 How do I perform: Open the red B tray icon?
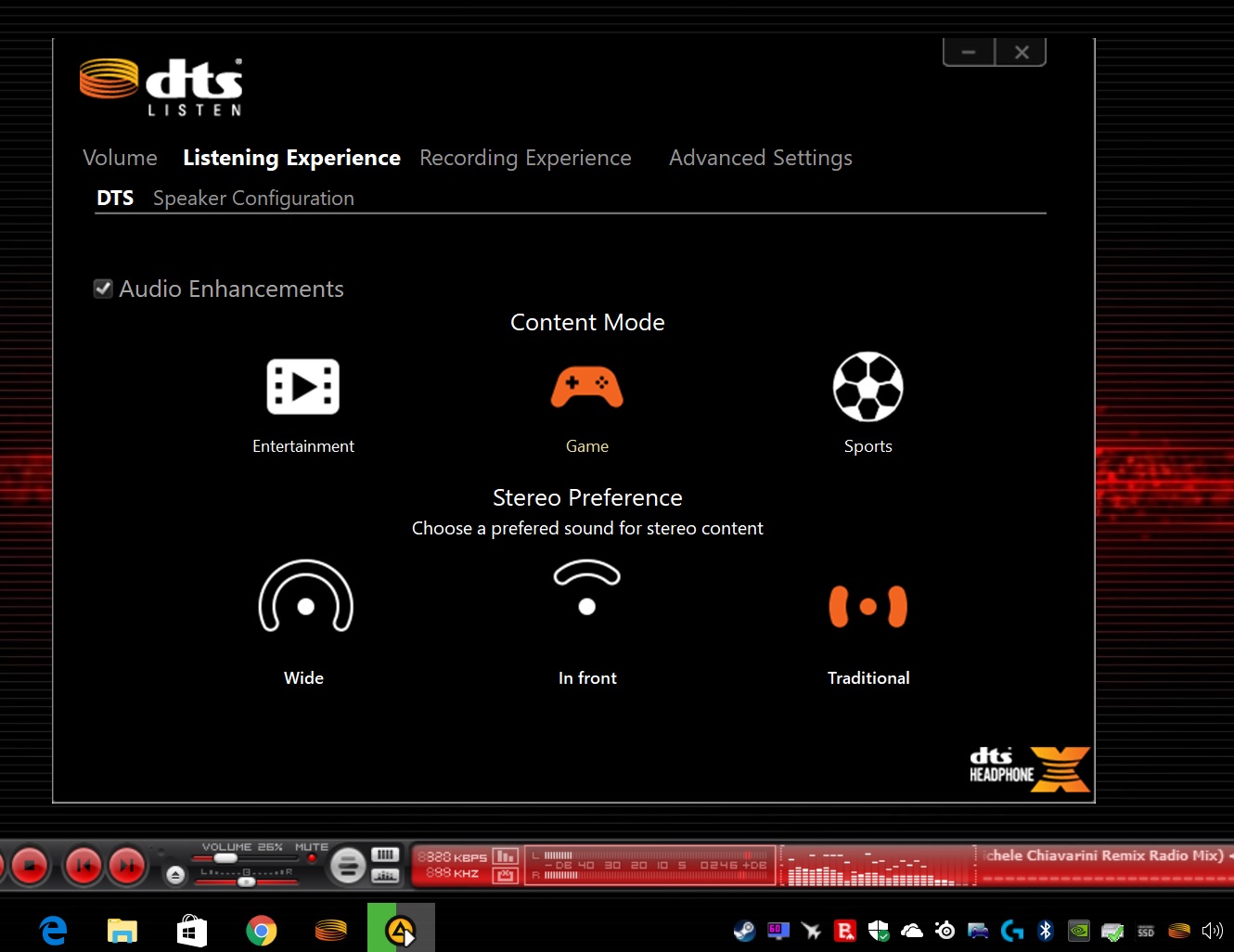[845, 931]
